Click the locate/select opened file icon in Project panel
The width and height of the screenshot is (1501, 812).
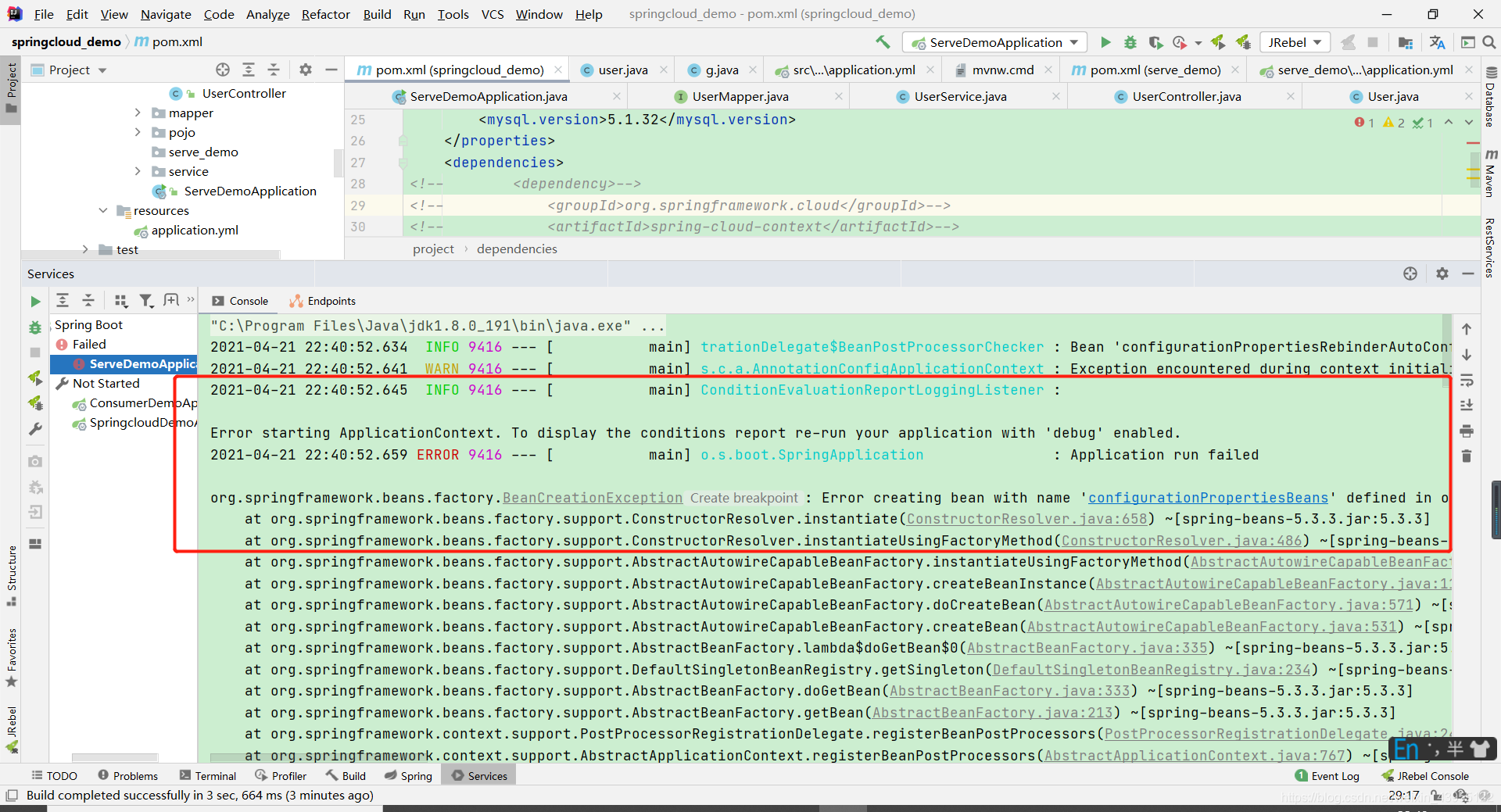[223, 70]
